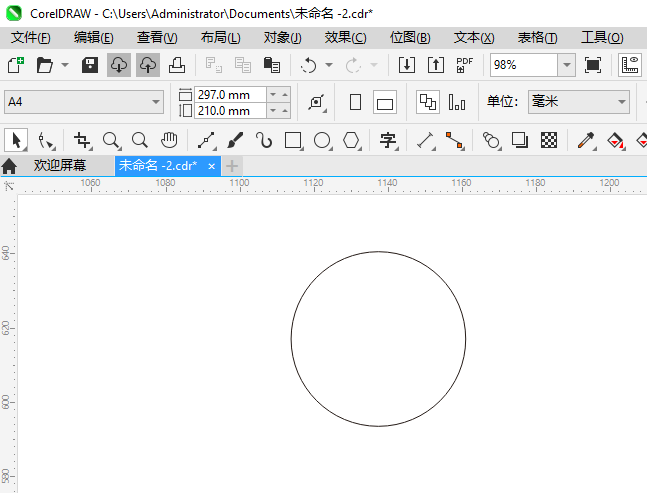Select the Text tool 字

[388, 140]
